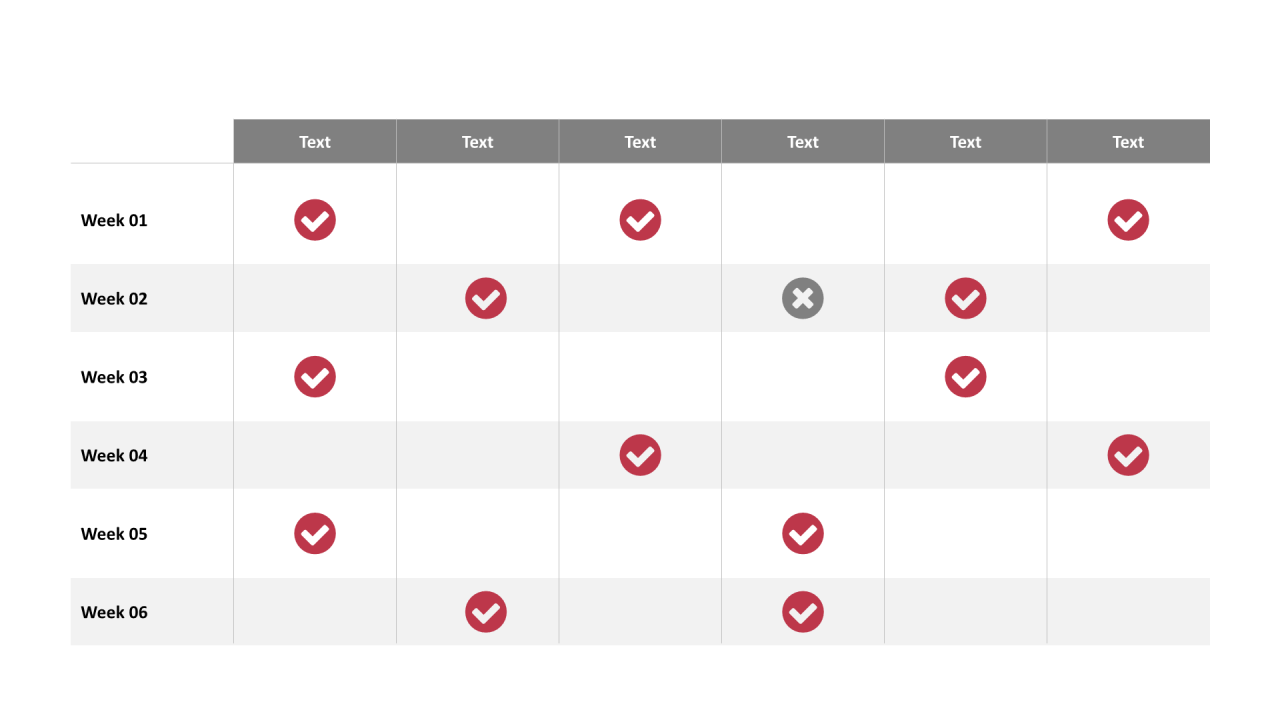This screenshot has width=1280, height=720.
Task: Click the gray X icon in Week 02
Action: click(x=802, y=298)
